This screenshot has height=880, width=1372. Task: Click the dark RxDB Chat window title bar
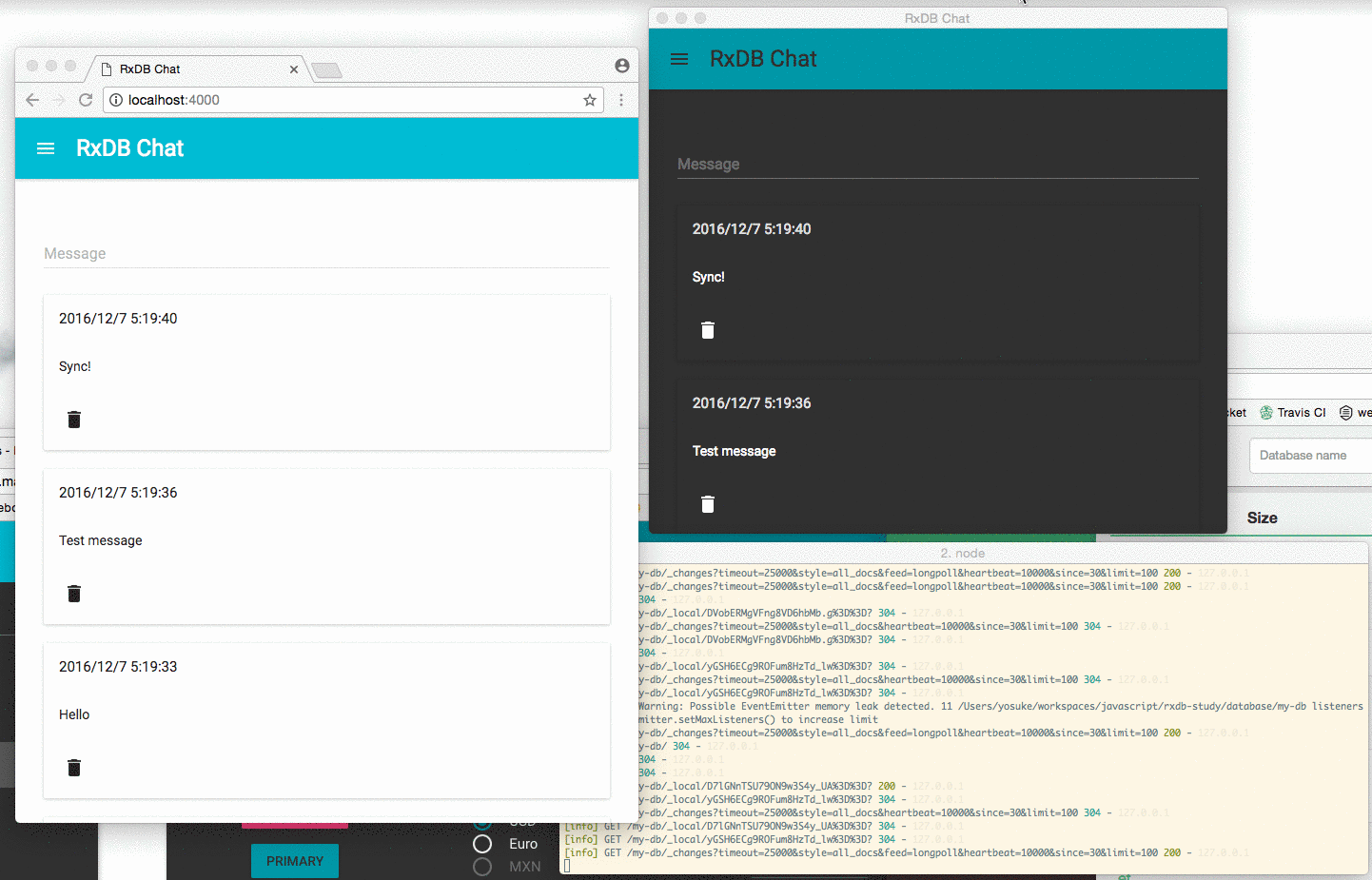pyautogui.click(x=937, y=18)
